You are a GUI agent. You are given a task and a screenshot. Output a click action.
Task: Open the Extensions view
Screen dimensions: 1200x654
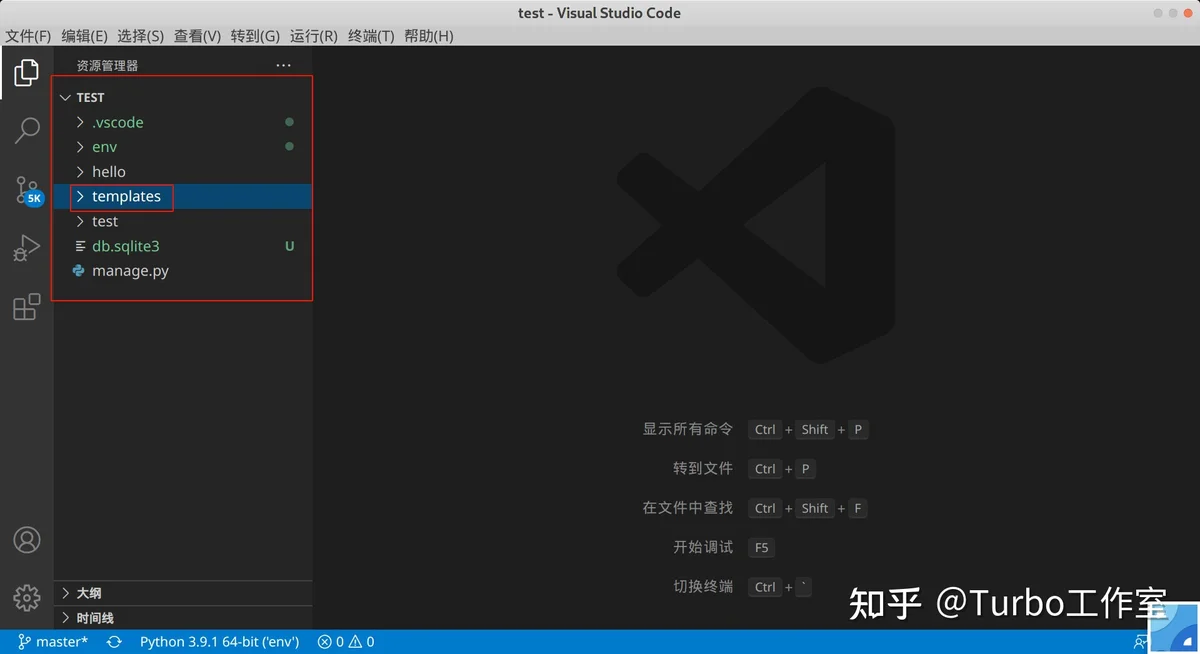click(x=27, y=307)
